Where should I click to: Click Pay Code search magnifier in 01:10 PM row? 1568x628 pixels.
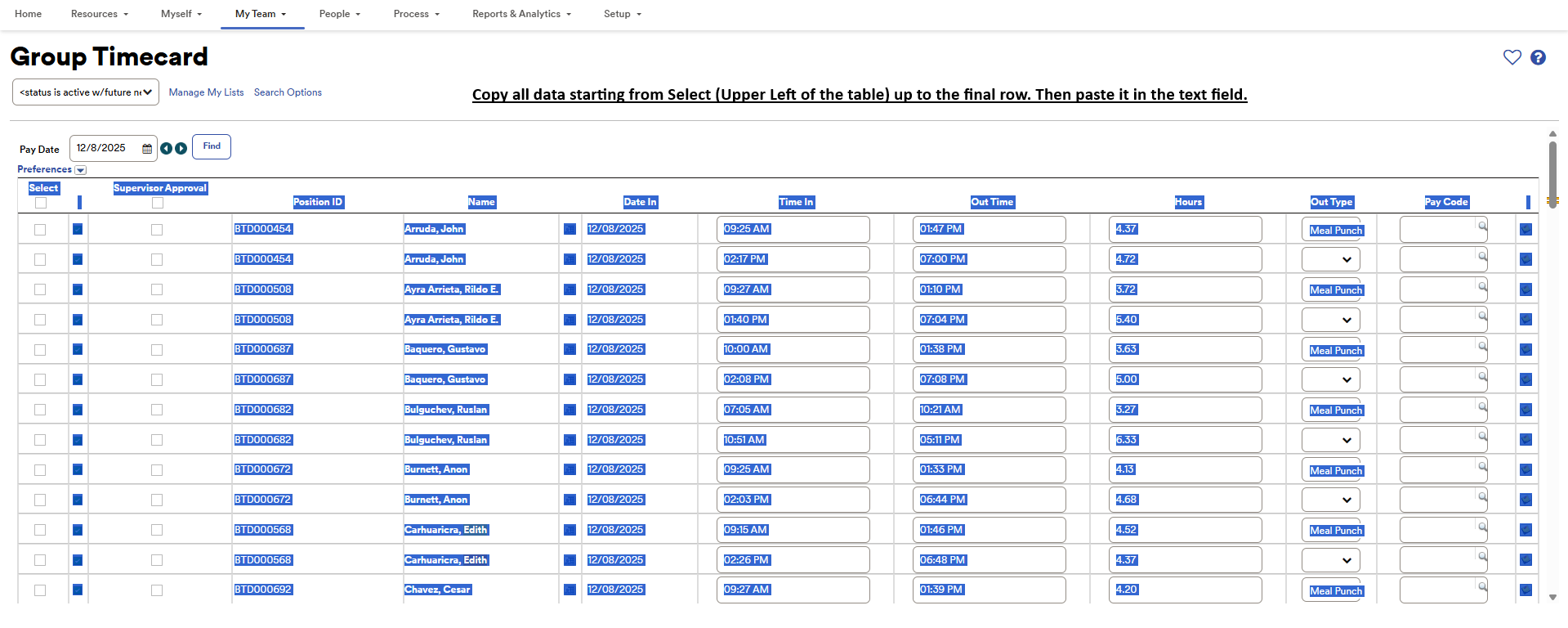tap(1481, 286)
